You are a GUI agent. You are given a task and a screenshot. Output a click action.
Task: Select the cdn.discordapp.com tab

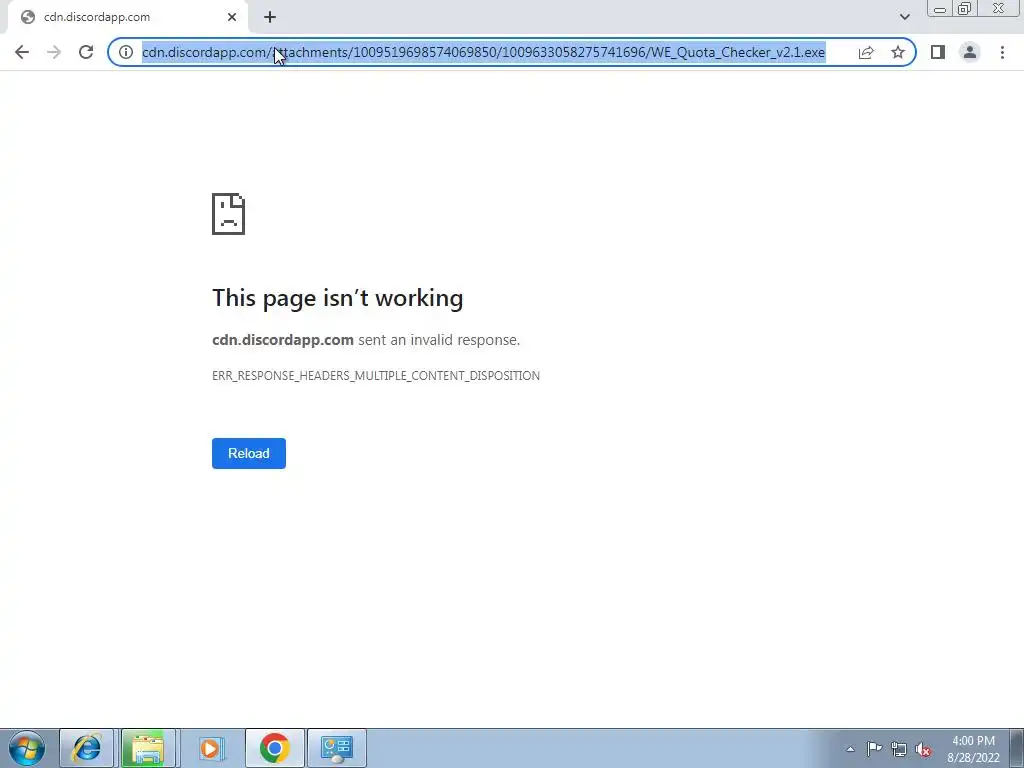[125, 18]
